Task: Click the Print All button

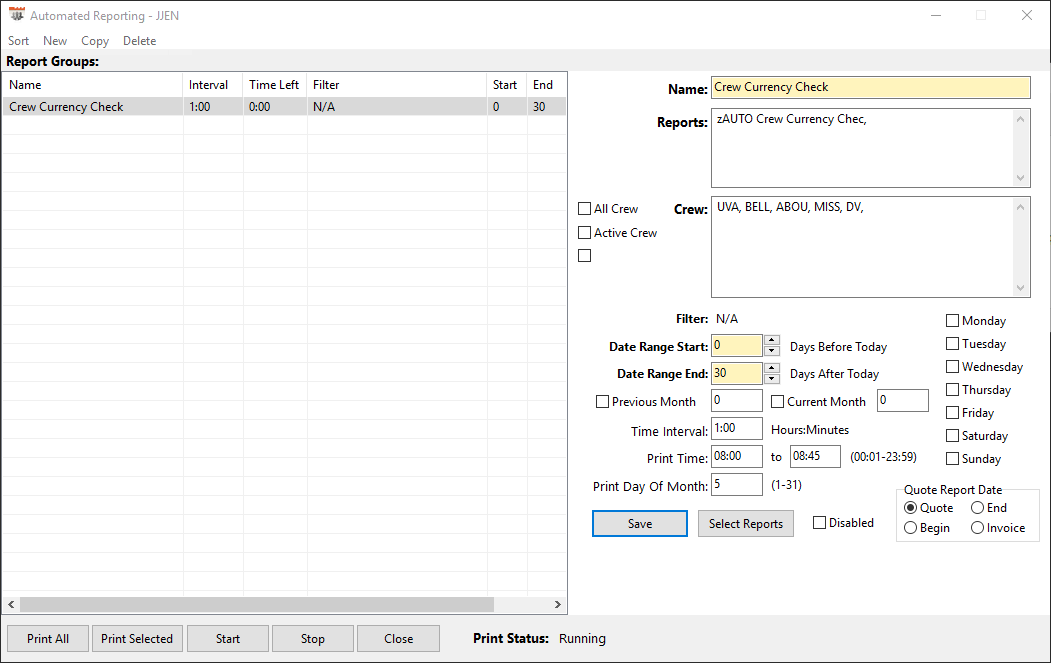Action: (48, 639)
